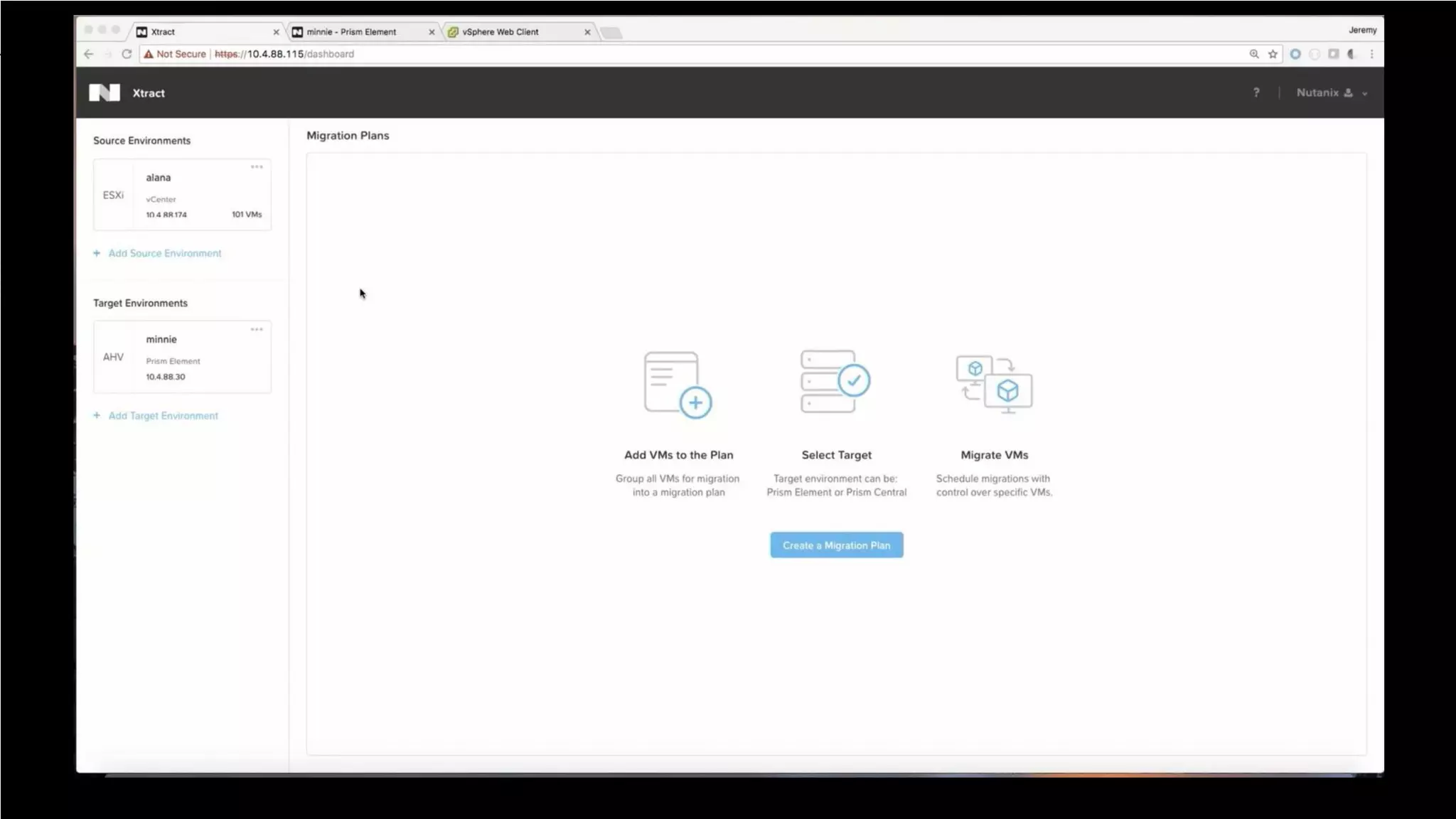Go back with browser back arrow
The width and height of the screenshot is (1456, 819).
click(89, 54)
